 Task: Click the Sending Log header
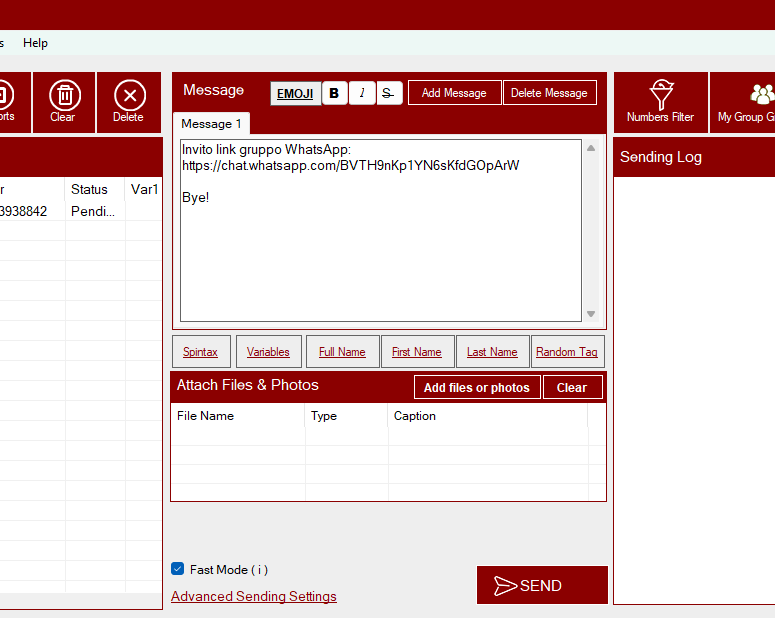[x=661, y=157]
